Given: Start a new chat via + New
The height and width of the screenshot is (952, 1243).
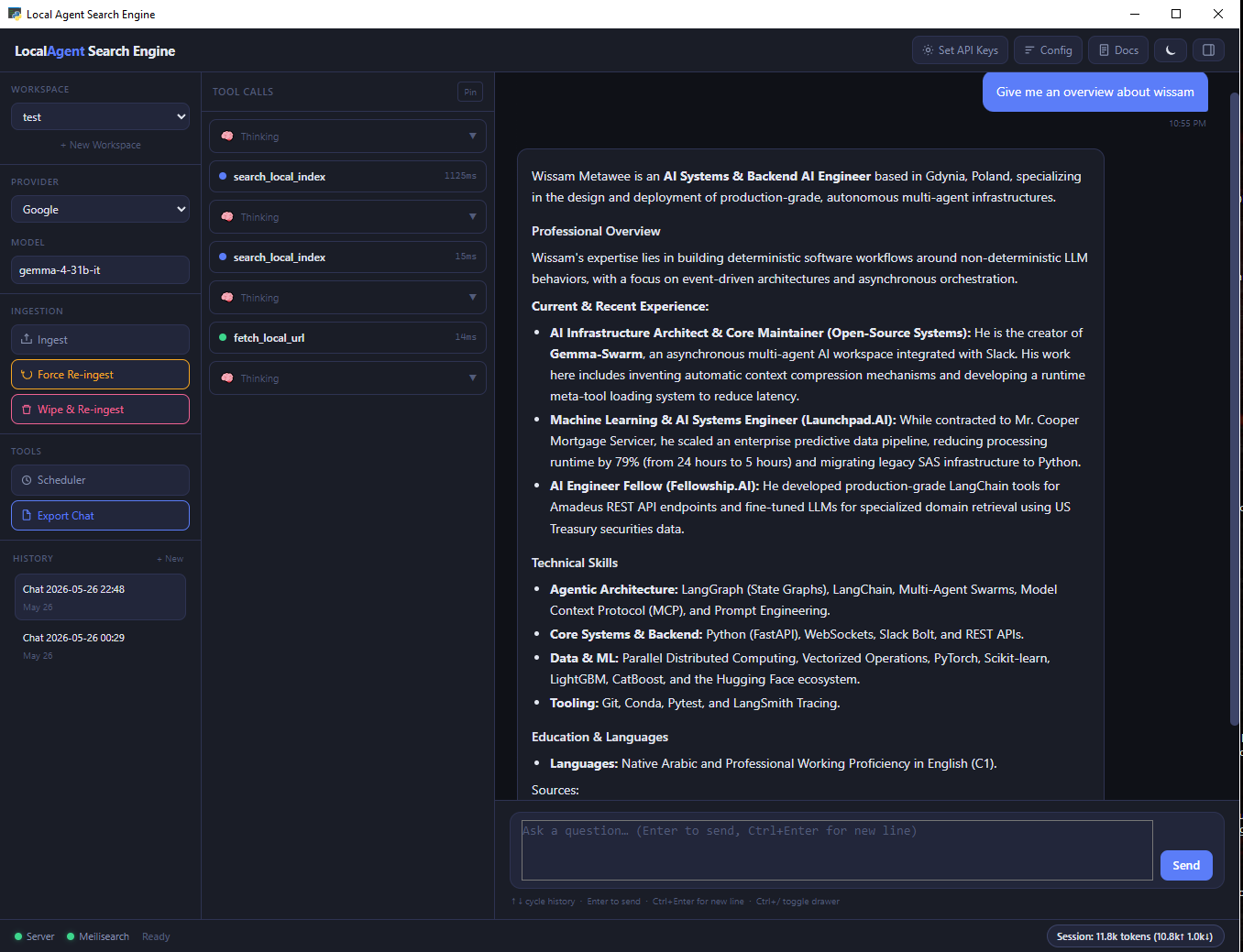Looking at the screenshot, I should (170, 559).
